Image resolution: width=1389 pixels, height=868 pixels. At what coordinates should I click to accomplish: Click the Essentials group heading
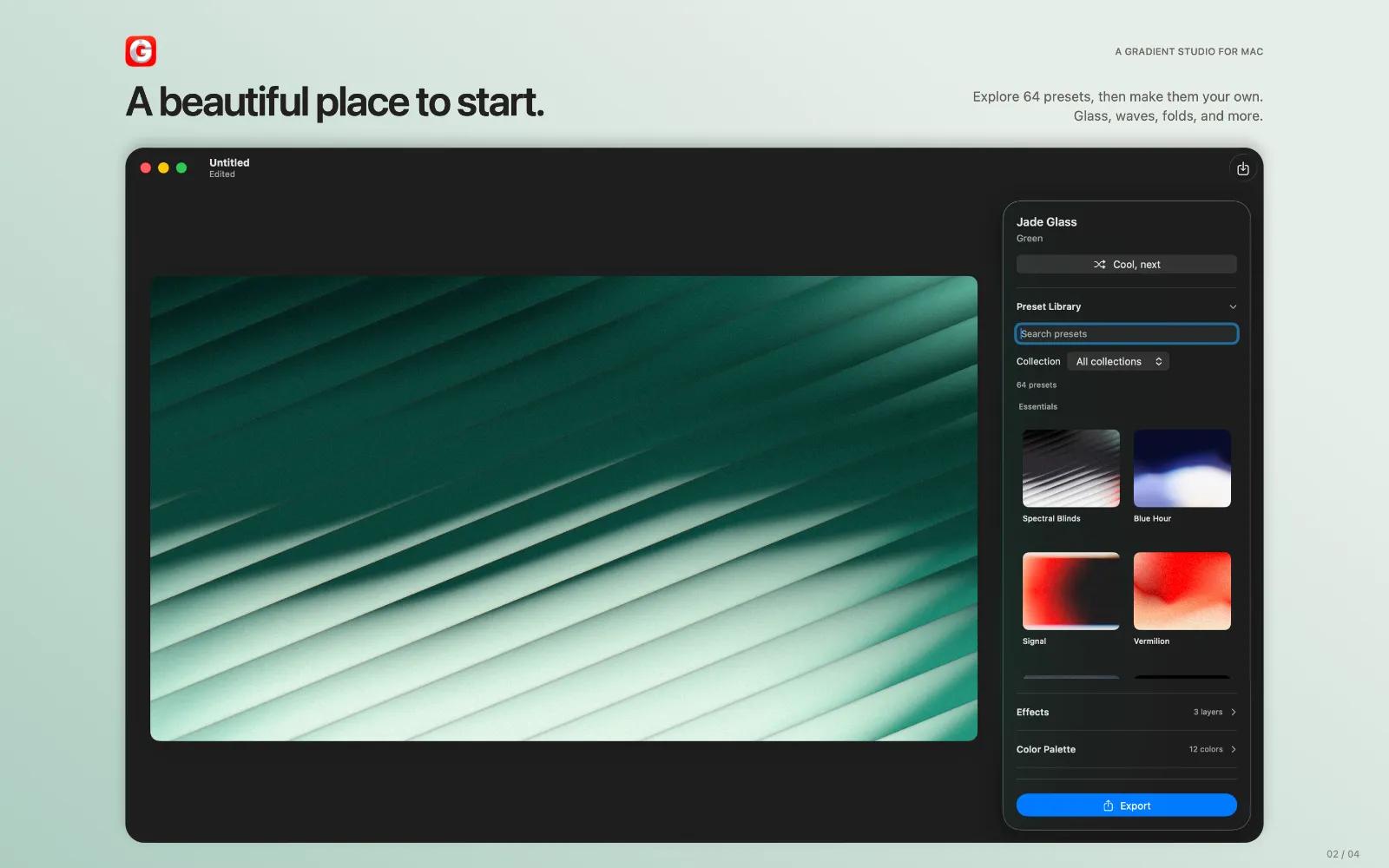pyautogui.click(x=1037, y=406)
